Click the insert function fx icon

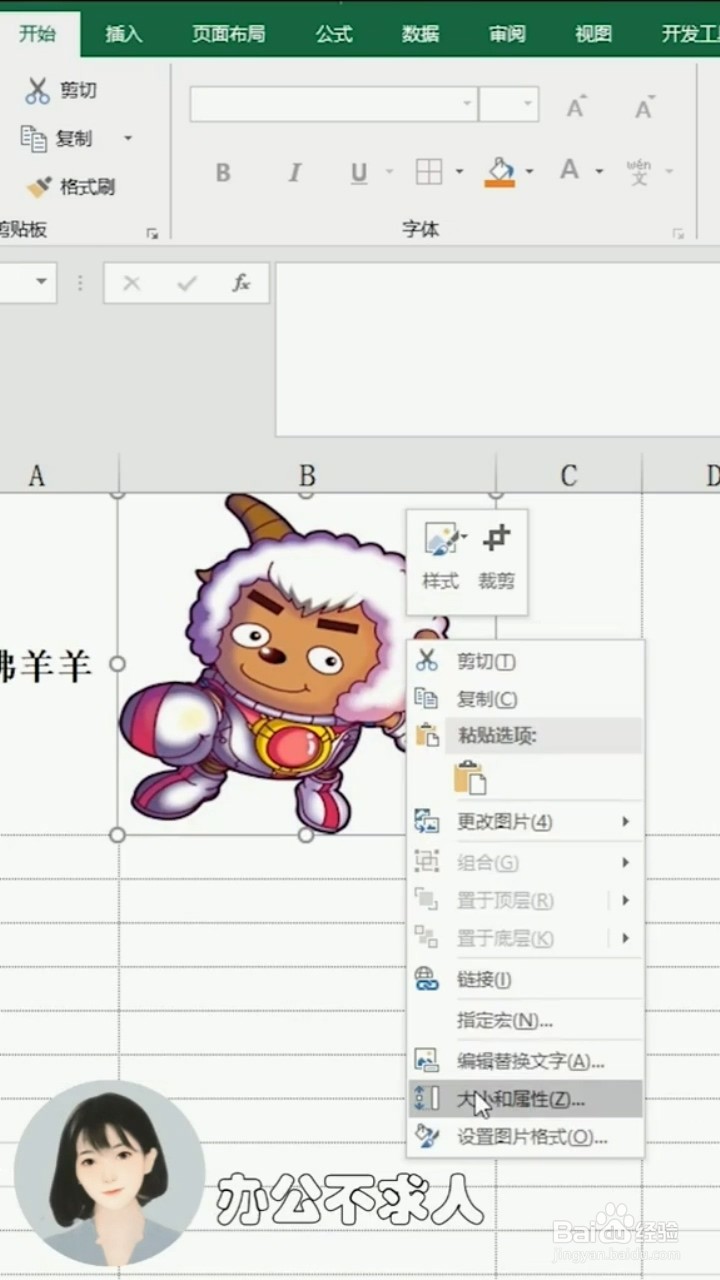tap(241, 283)
